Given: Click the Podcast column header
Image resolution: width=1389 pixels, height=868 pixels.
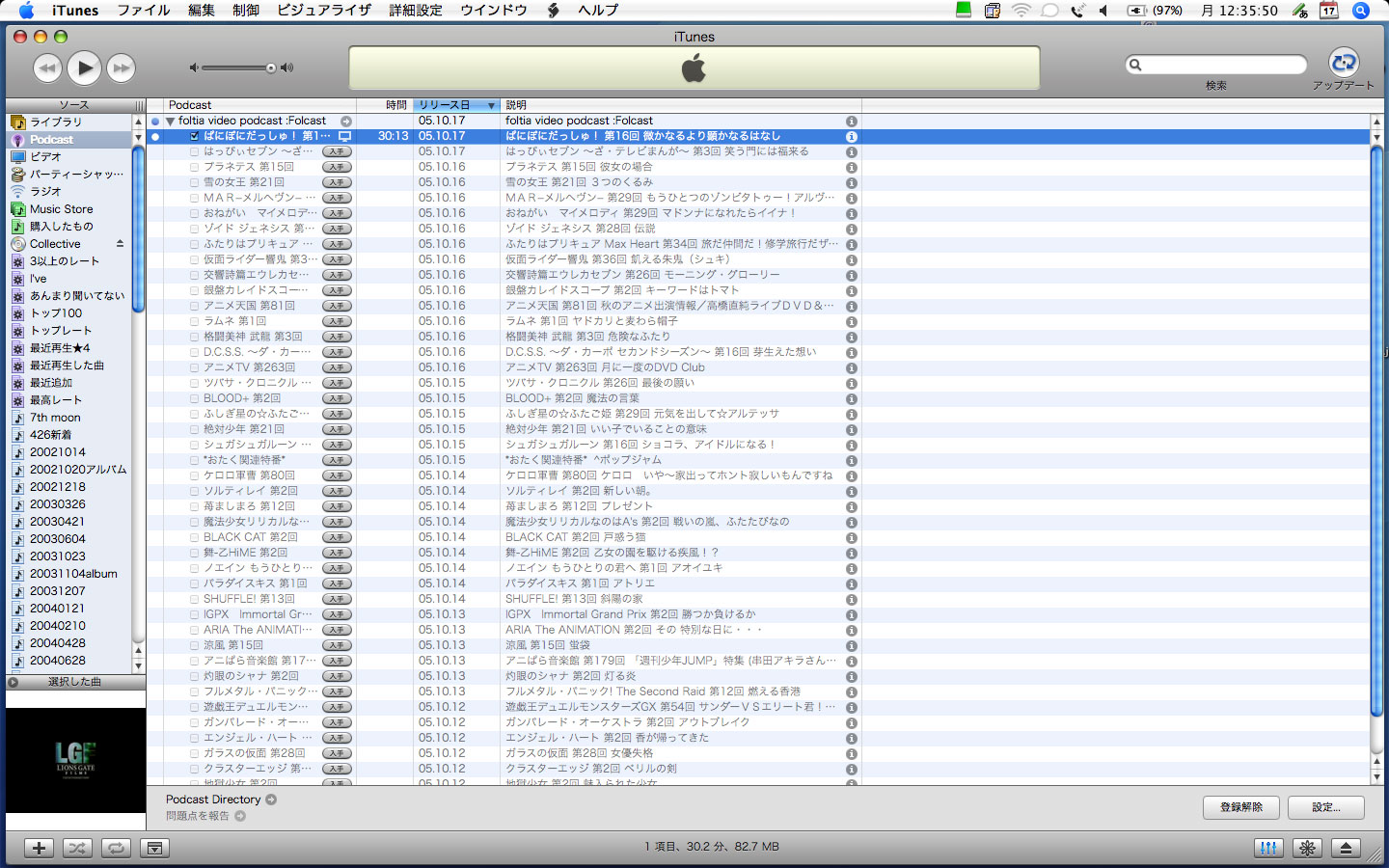Looking at the screenshot, I should point(259,105).
